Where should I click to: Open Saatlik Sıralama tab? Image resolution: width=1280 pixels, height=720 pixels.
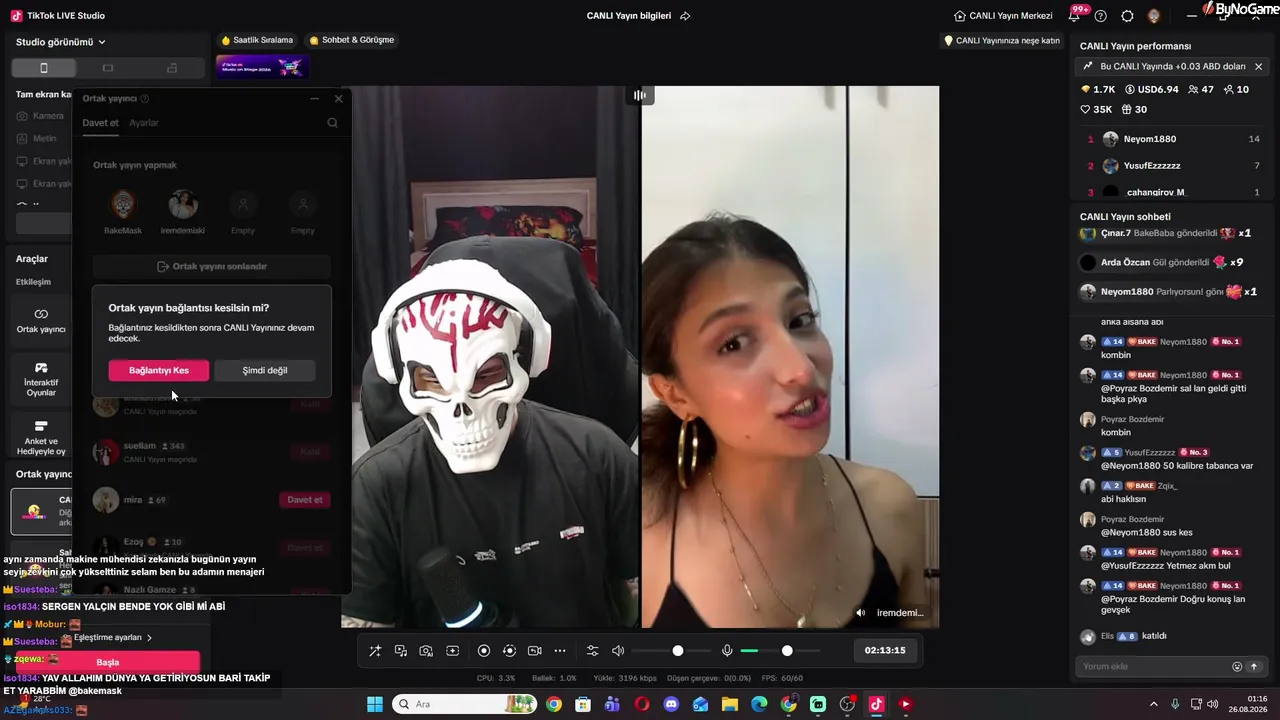[x=257, y=40]
